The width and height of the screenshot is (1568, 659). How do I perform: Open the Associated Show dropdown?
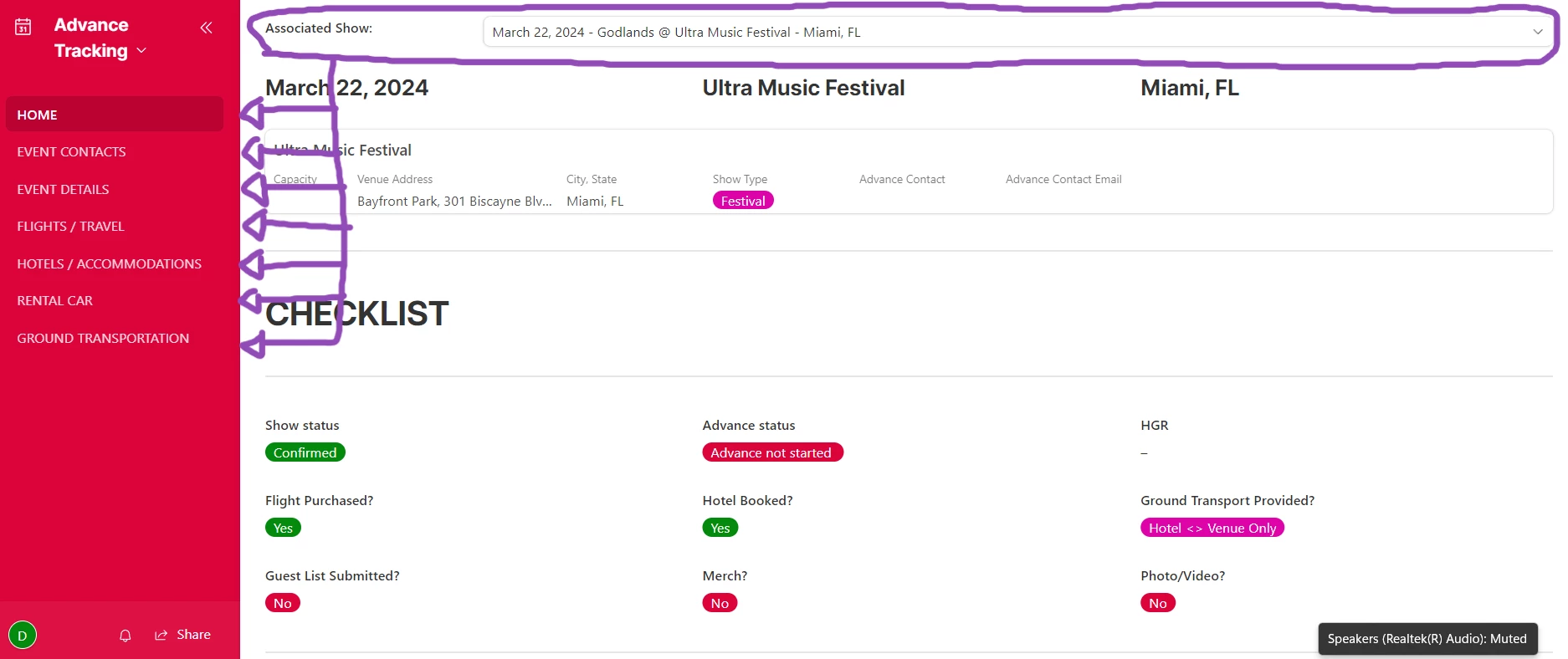pyautogui.click(x=1017, y=32)
